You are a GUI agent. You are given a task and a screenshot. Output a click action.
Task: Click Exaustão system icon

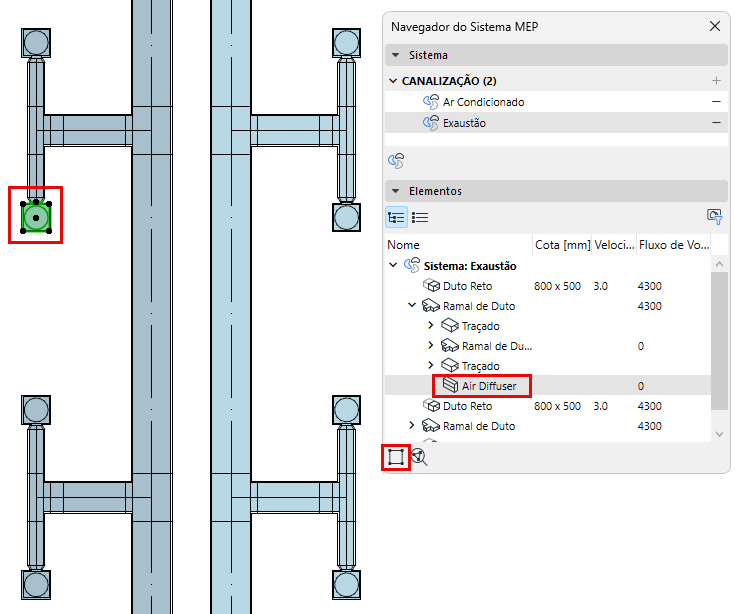[430, 123]
